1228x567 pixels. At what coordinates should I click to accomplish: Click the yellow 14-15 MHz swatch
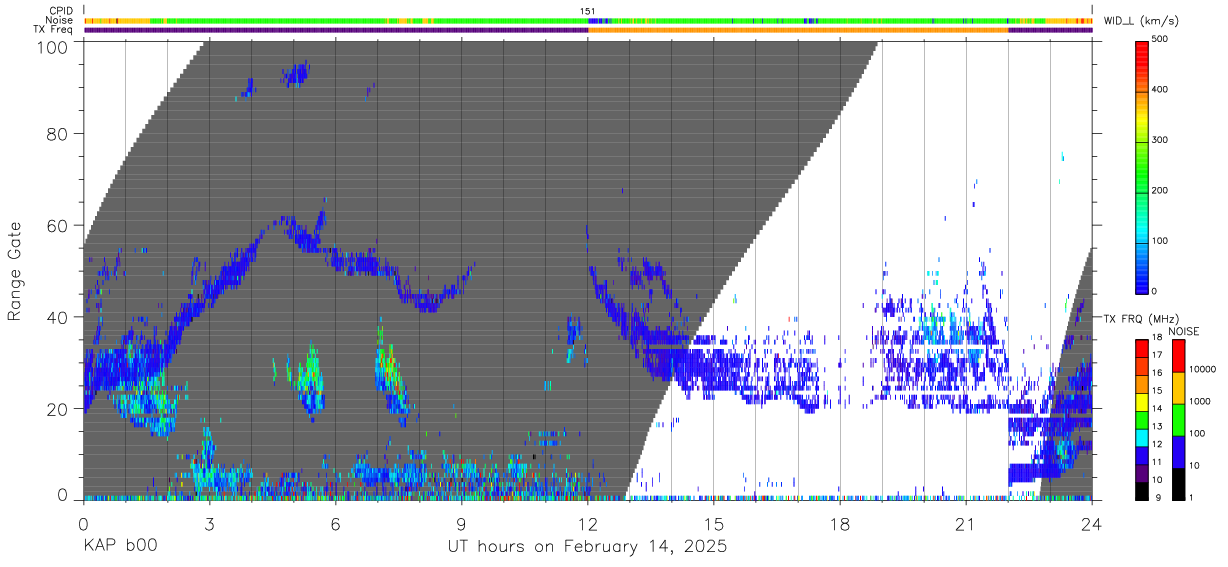[1141, 402]
